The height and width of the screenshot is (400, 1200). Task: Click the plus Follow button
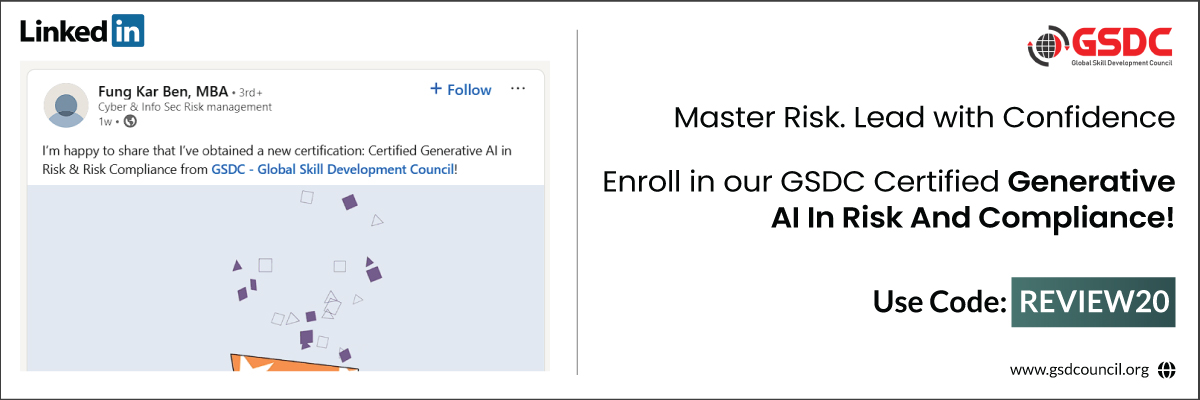pyautogui.click(x=460, y=90)
